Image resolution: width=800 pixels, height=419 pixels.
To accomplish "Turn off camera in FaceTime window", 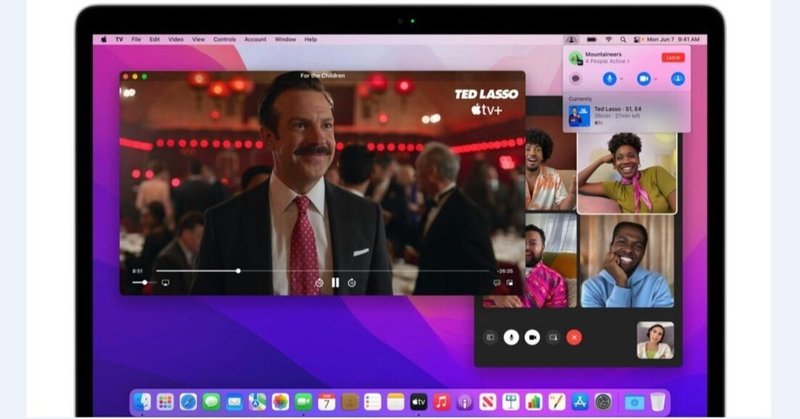I will coord(532,337).
